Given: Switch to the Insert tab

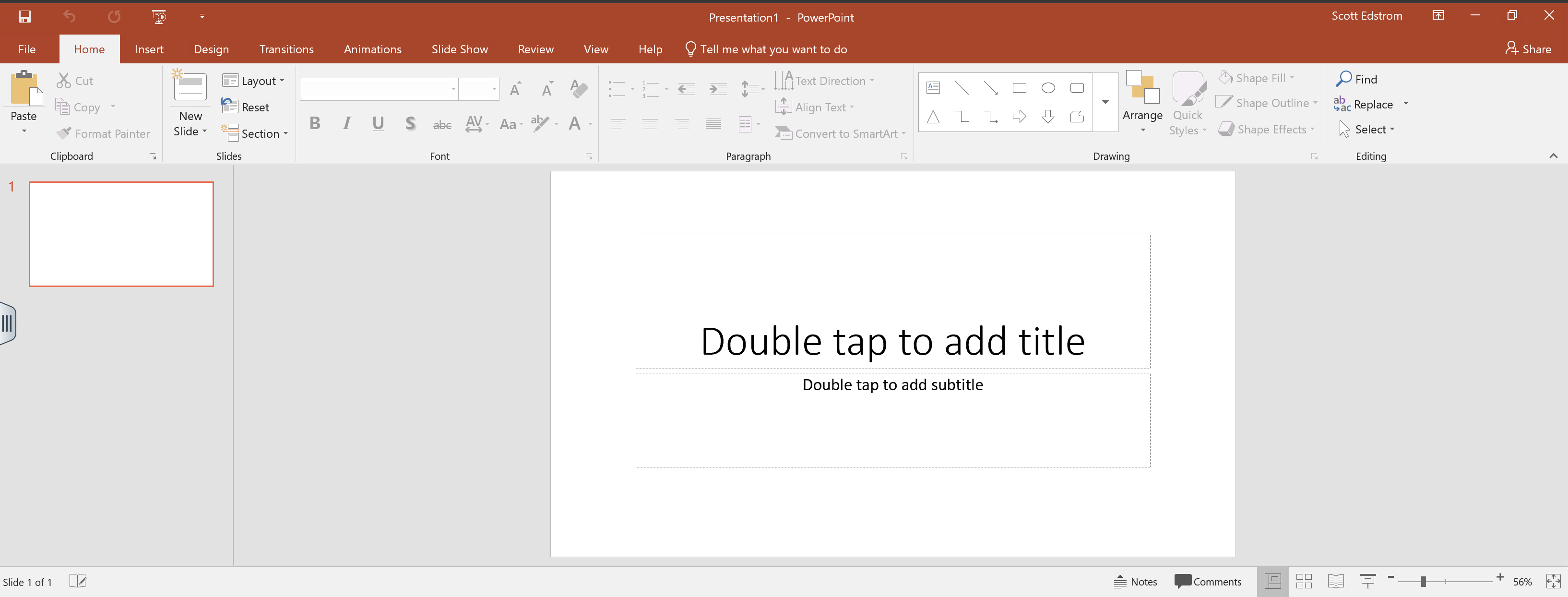Looking at the screenshot, I should (x=149, y=49).
